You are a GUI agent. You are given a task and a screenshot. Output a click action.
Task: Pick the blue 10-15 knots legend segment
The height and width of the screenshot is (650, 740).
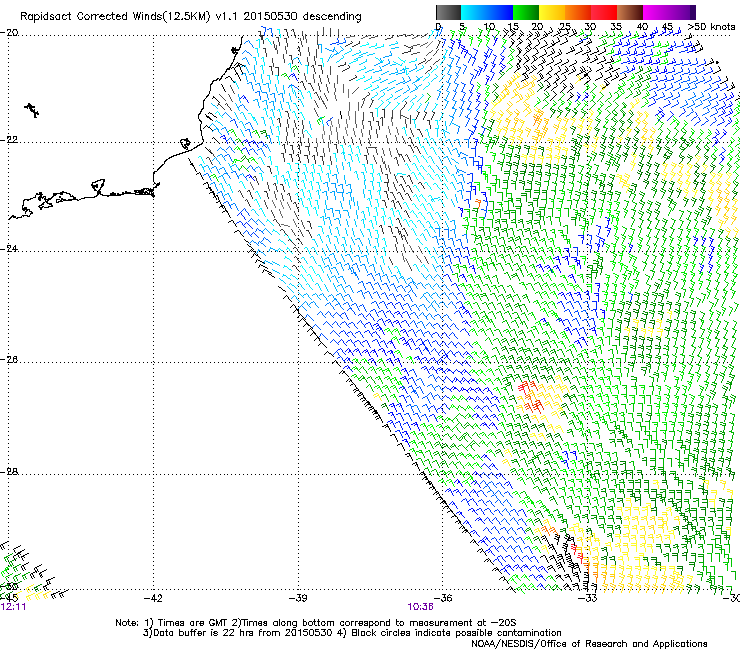pos(500,12)
